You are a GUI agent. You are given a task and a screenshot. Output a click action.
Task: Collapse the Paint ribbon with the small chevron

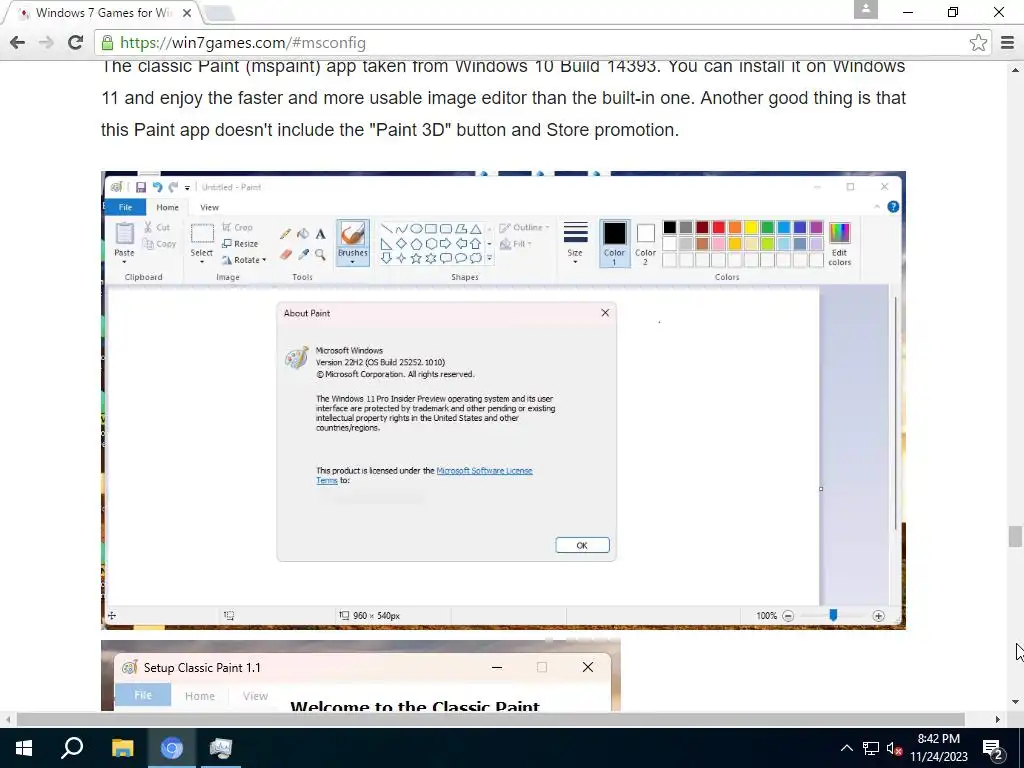point(876,207)
